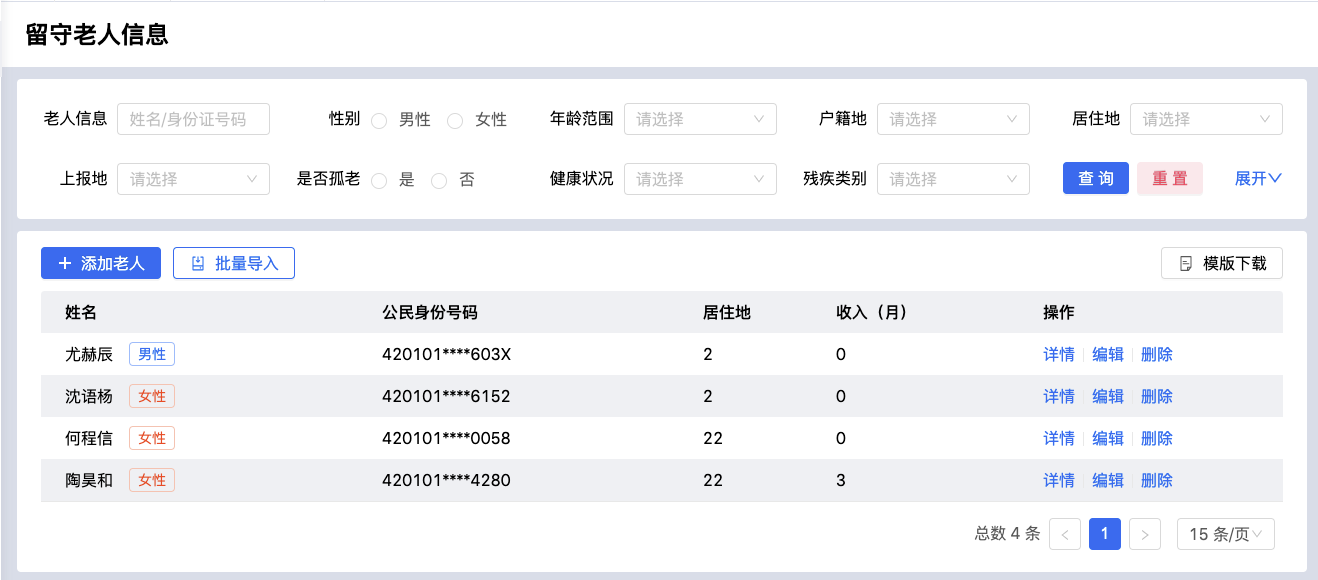Click the document icon on 模版下载 button

click(x=1186, y=264)
